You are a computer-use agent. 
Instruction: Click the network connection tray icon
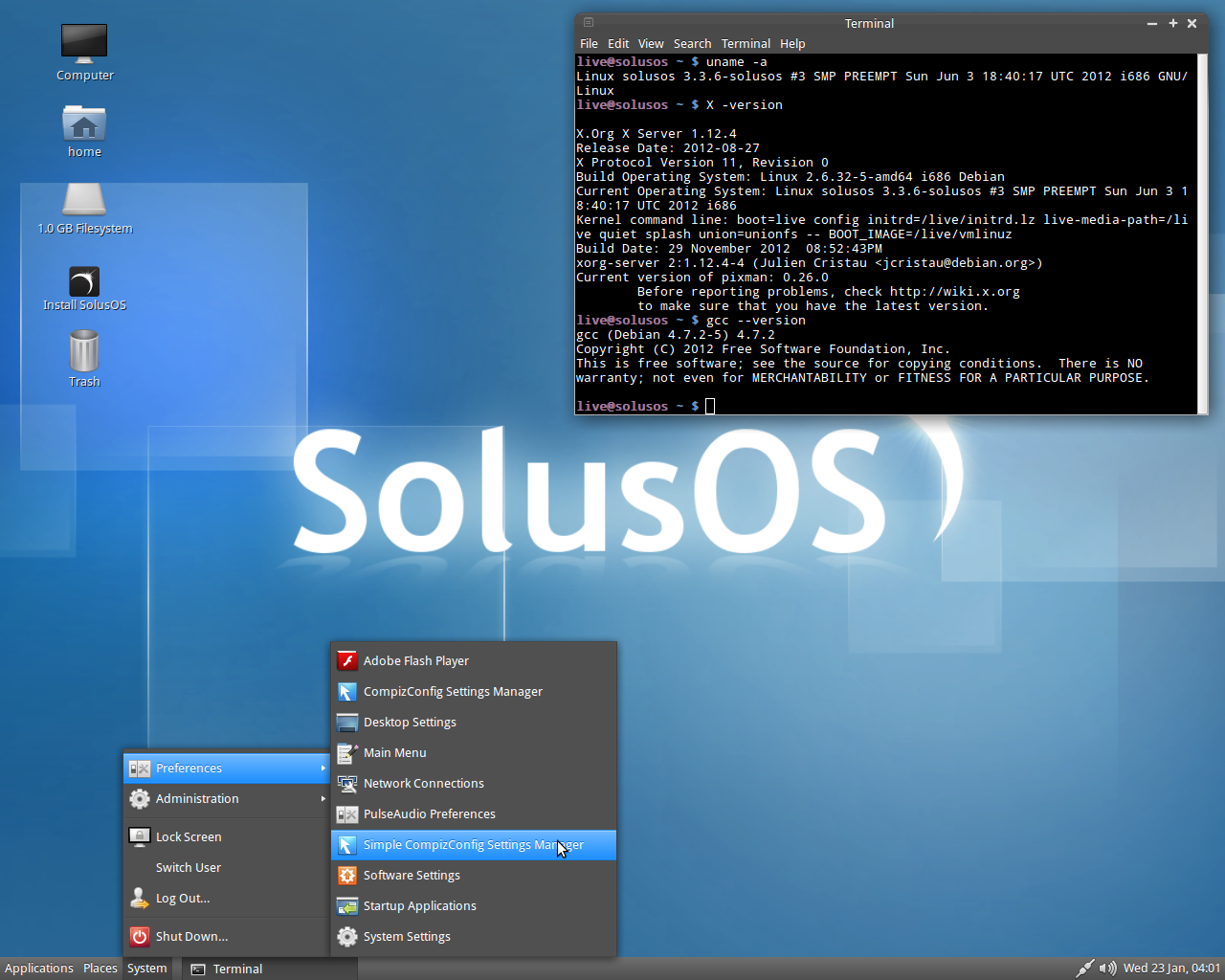click(1084, 969)
